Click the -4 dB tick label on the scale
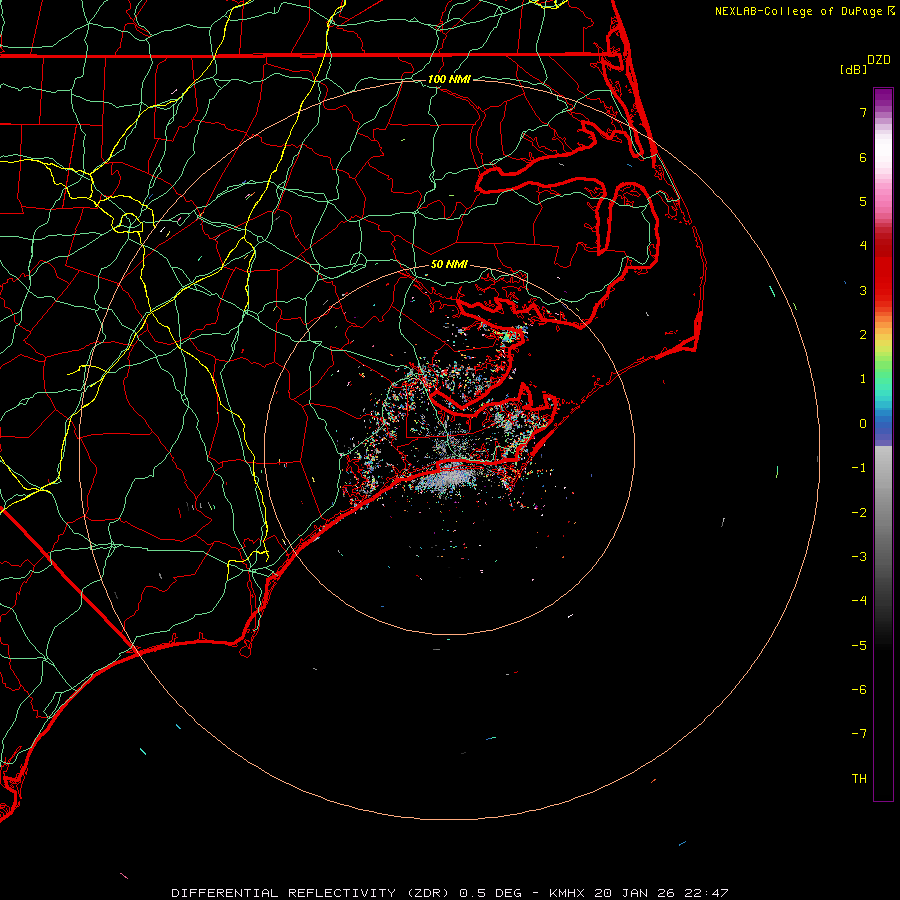 pyautogui.click(x=859, y=601)
